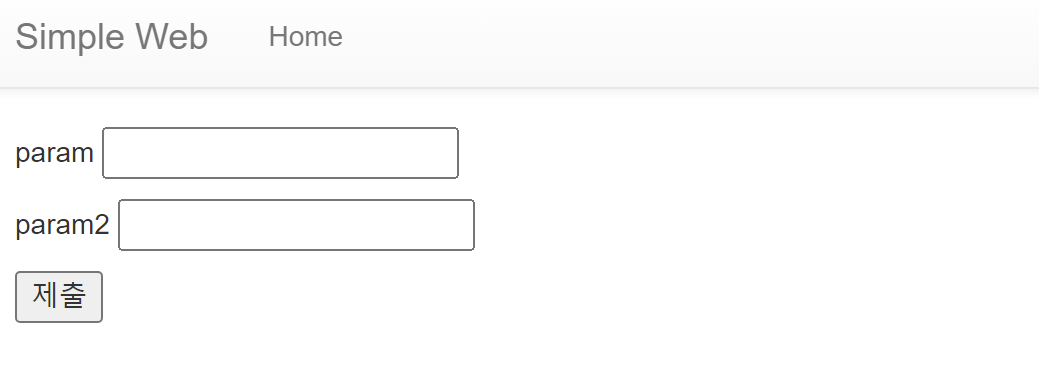This screenshot has width=1039, height=369.
Task: Select the second form input box
Action: 296,225
